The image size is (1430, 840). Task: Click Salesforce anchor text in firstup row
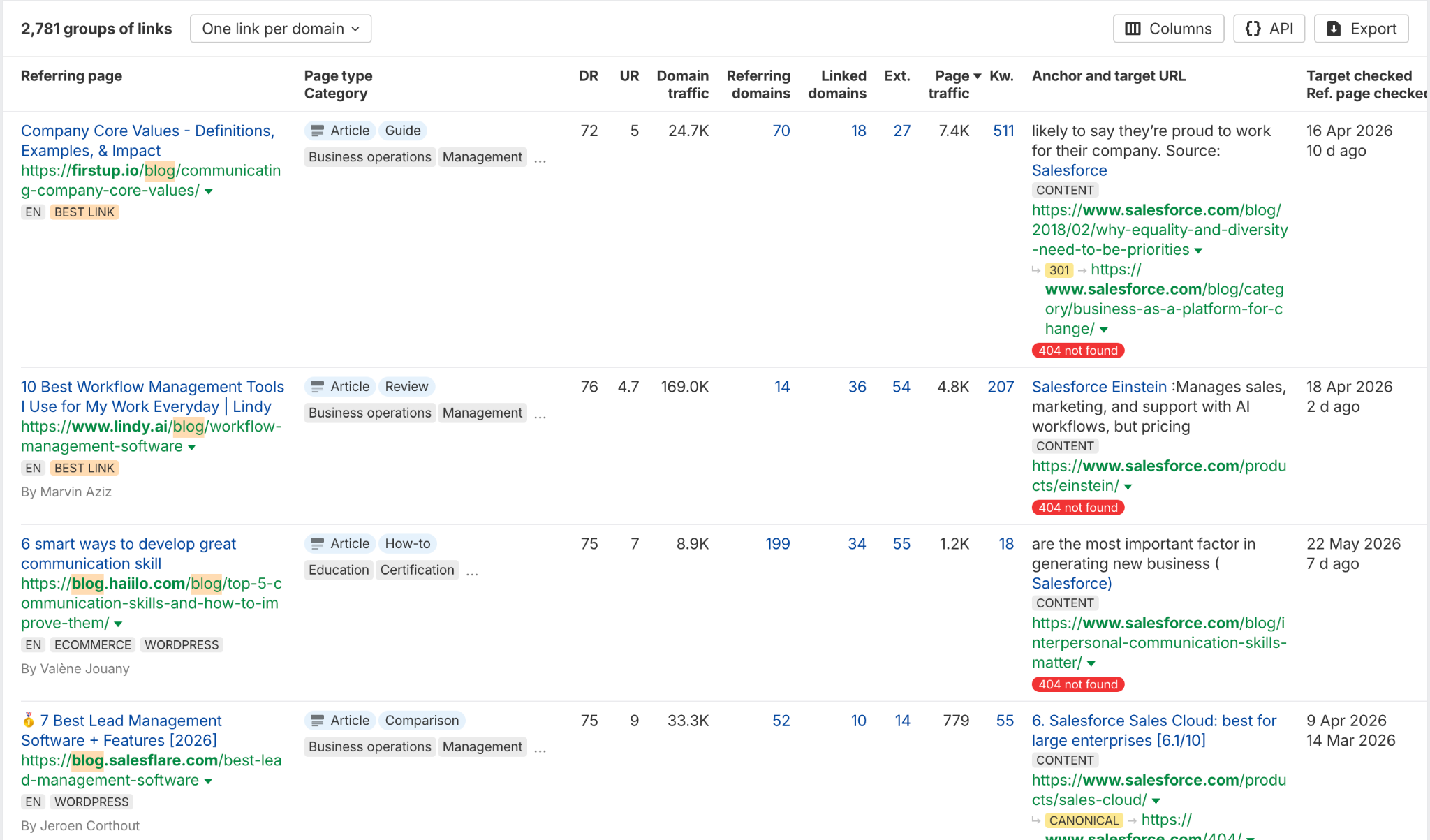(1069, 170)
